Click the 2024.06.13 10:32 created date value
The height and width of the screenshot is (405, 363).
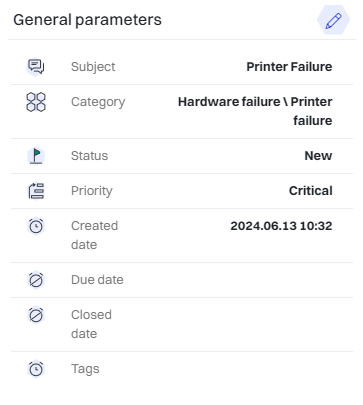281,226
